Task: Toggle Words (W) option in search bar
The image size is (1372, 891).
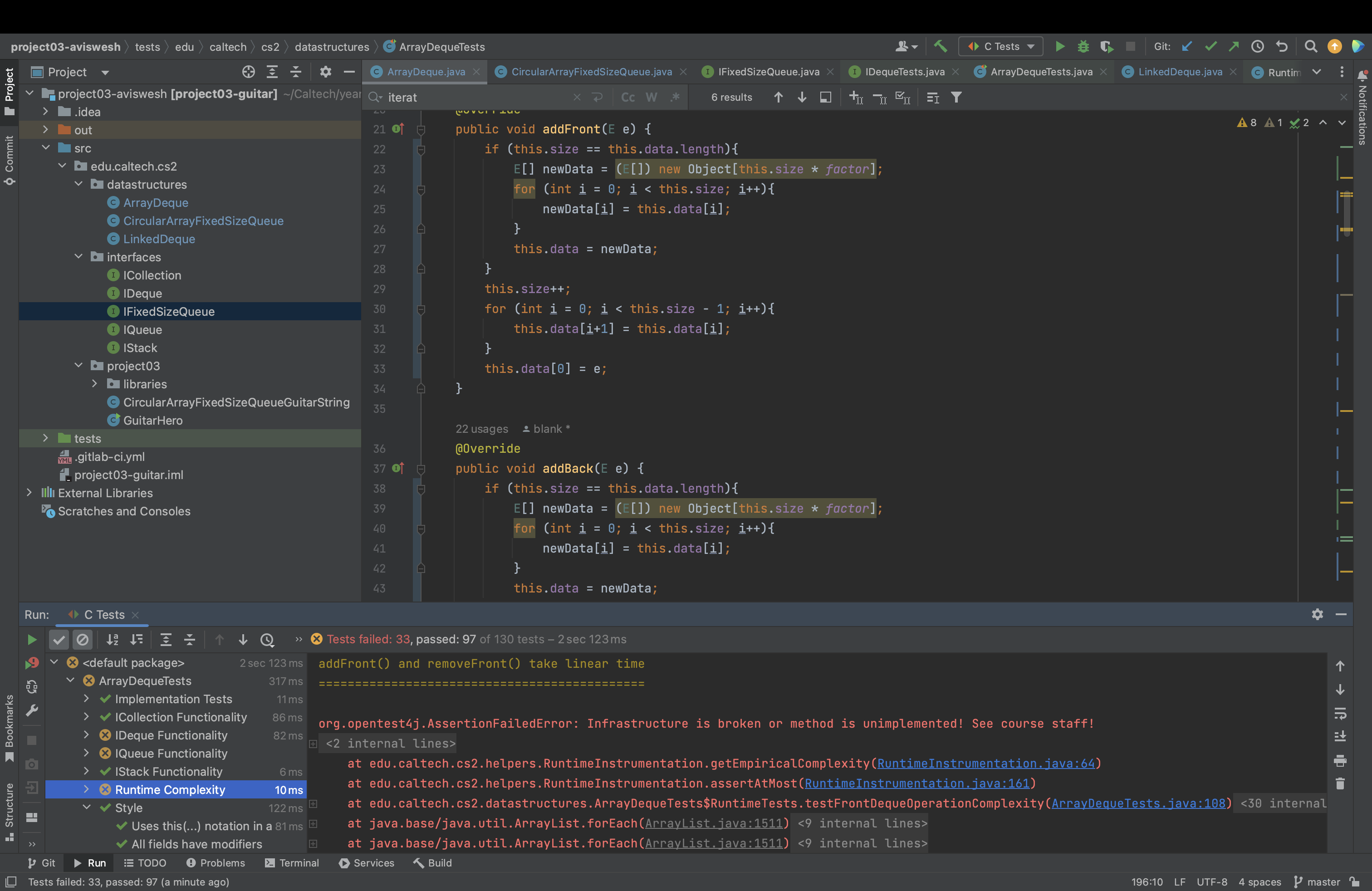Action: tap(652, 98)
